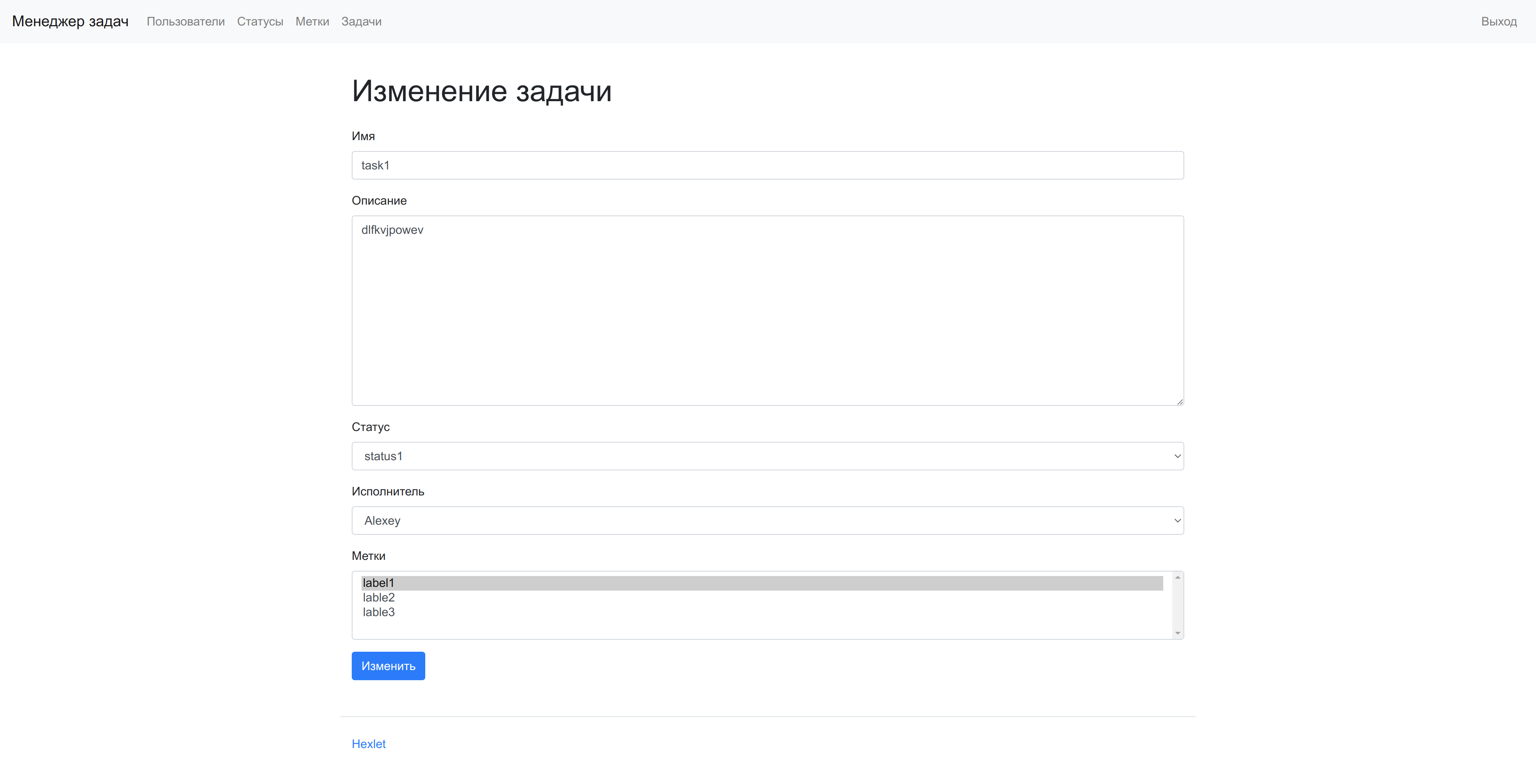The width and height of the screenshot is (1536, 784).
Task: Open the Пользователи navigation item
Action: [186, 21]
